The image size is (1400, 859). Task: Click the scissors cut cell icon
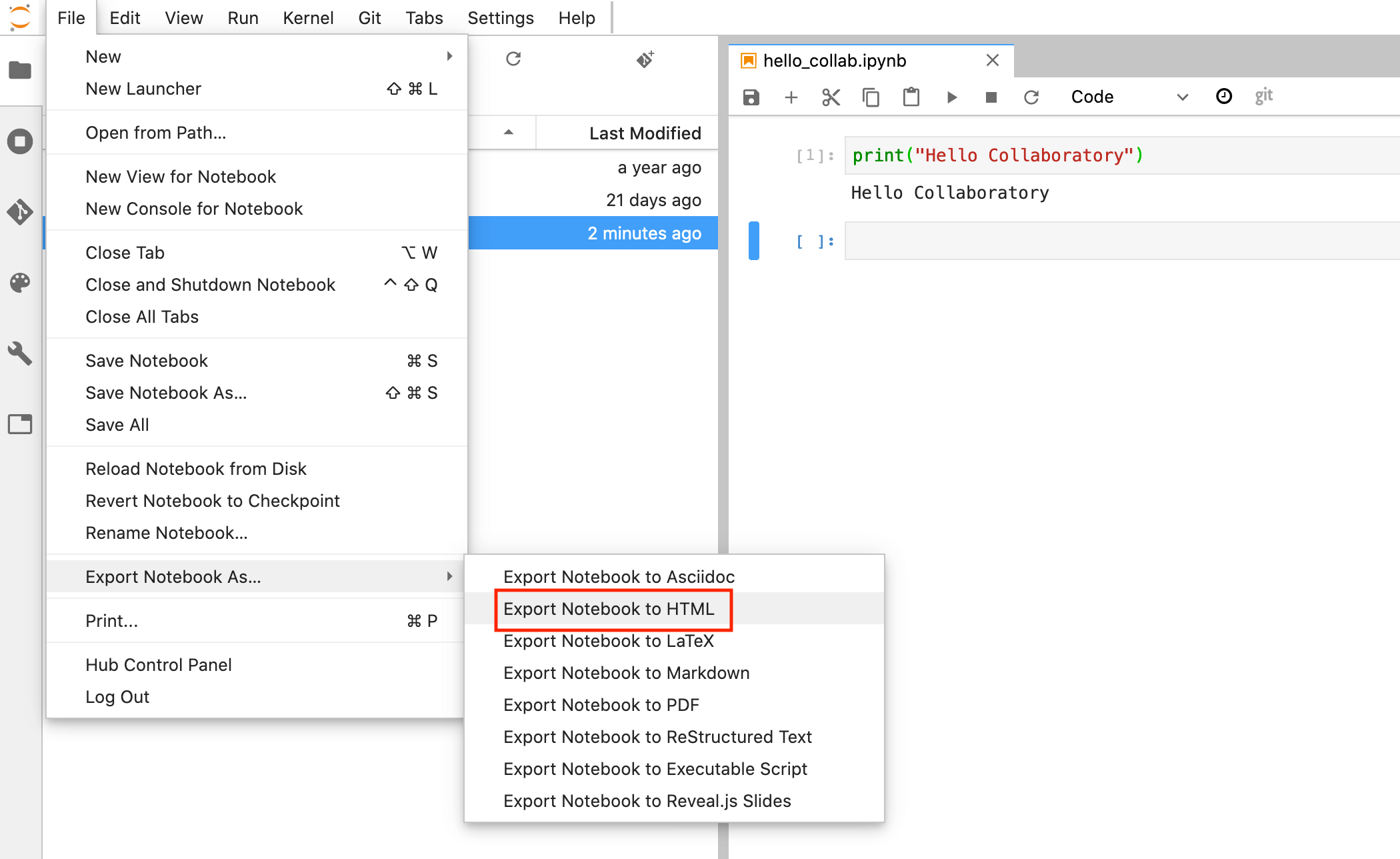click(831, 97)
